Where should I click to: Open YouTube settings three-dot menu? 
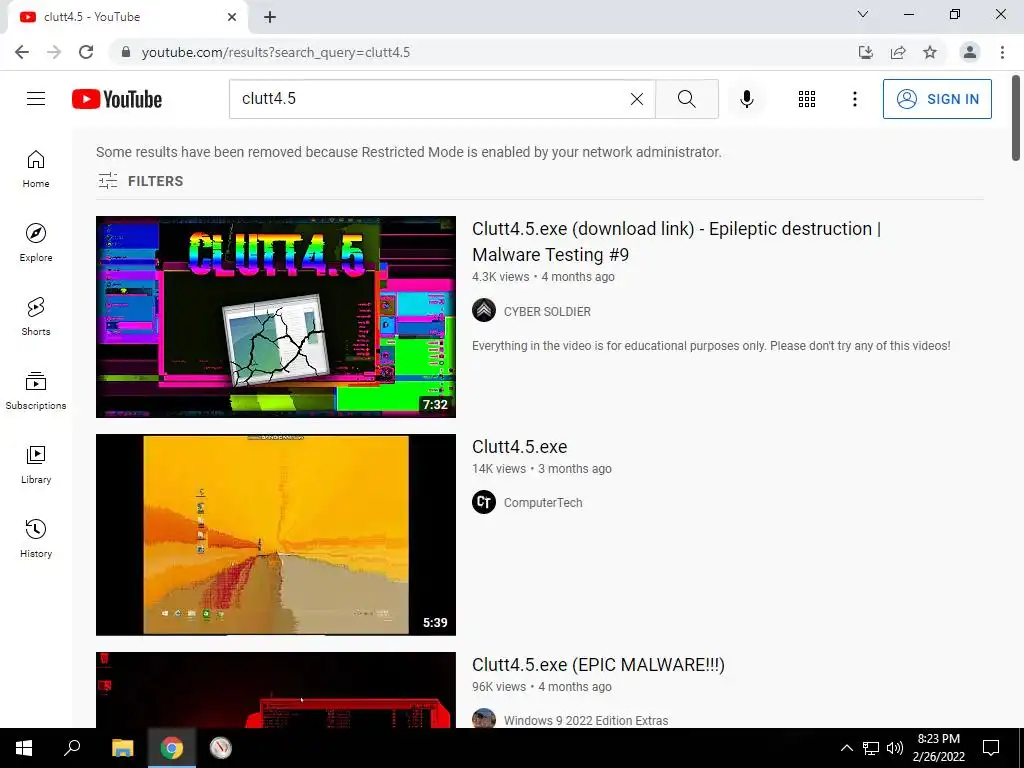click(855, 99)
